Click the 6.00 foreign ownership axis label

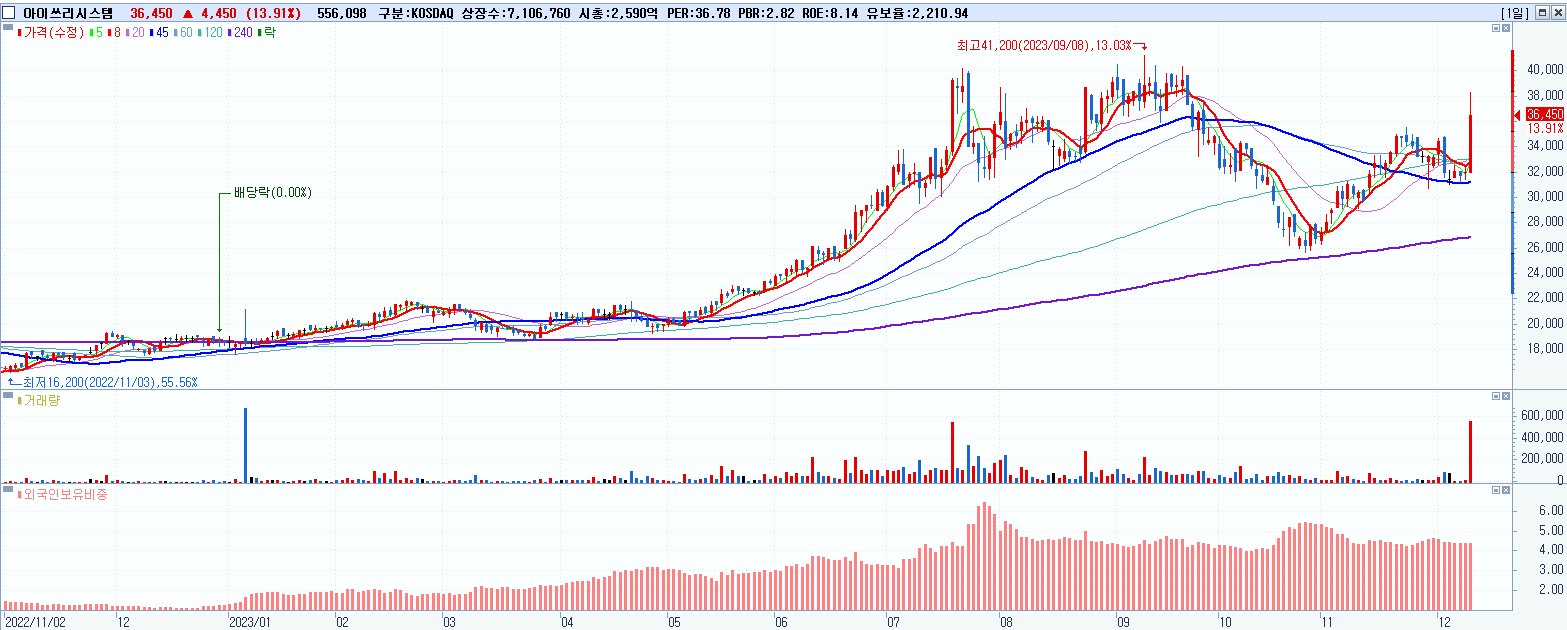click(1551, 510)
